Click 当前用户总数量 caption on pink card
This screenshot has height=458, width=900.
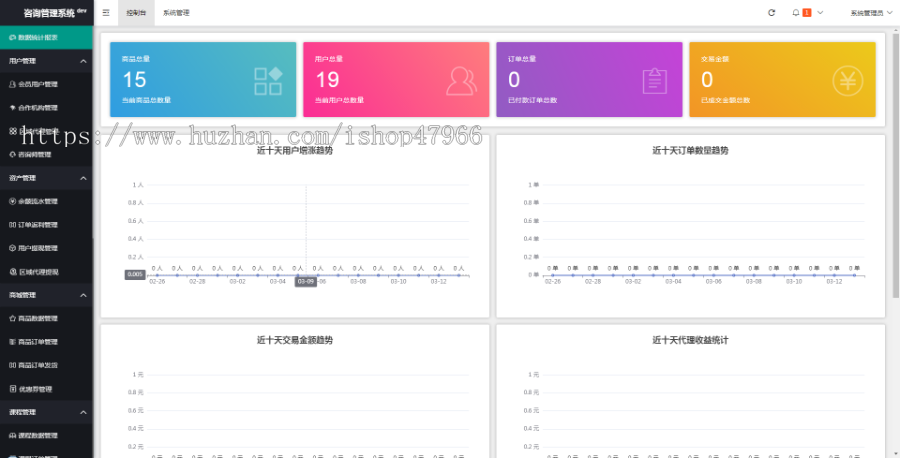(339, 100)
